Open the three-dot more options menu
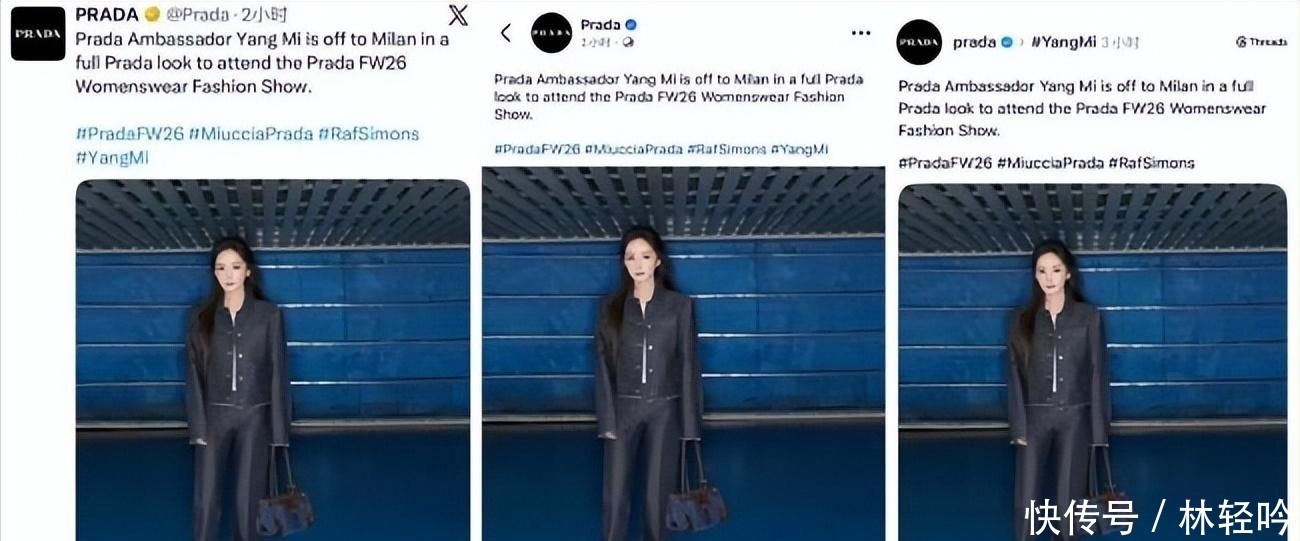Screen dimensions: 1300x541 (x=861, y=33)
